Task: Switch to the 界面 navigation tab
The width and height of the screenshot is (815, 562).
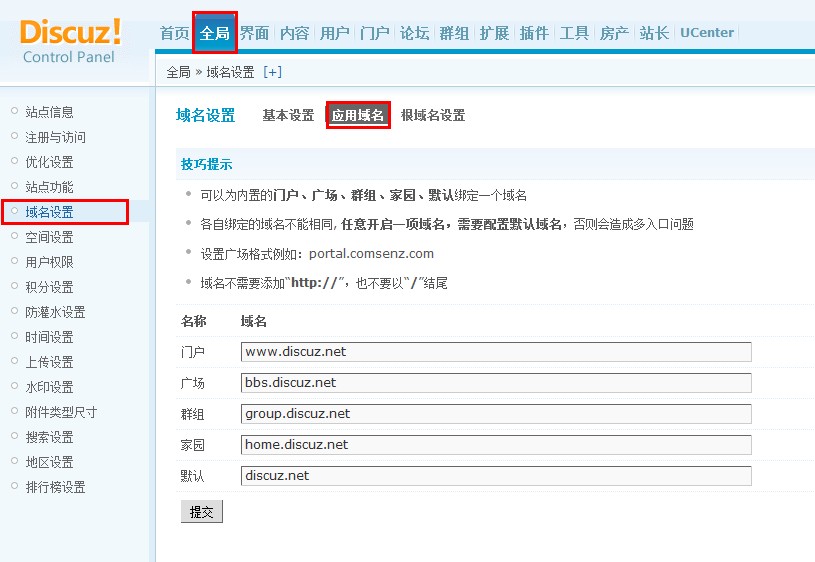Action: click(255, 33)
